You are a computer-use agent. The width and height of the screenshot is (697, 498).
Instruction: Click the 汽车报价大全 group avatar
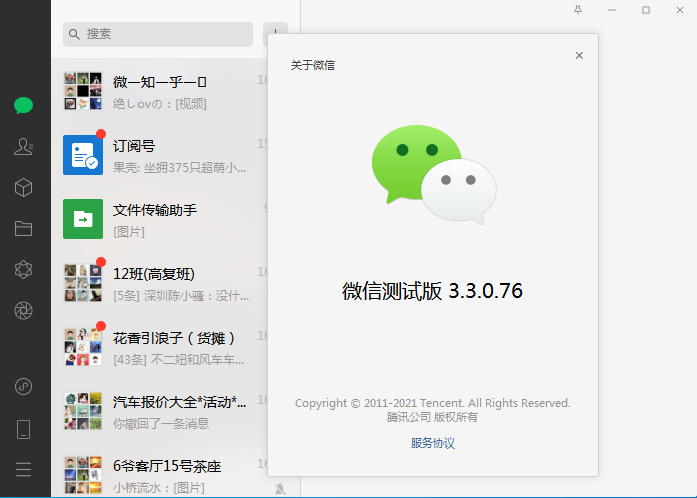point(83,411)
